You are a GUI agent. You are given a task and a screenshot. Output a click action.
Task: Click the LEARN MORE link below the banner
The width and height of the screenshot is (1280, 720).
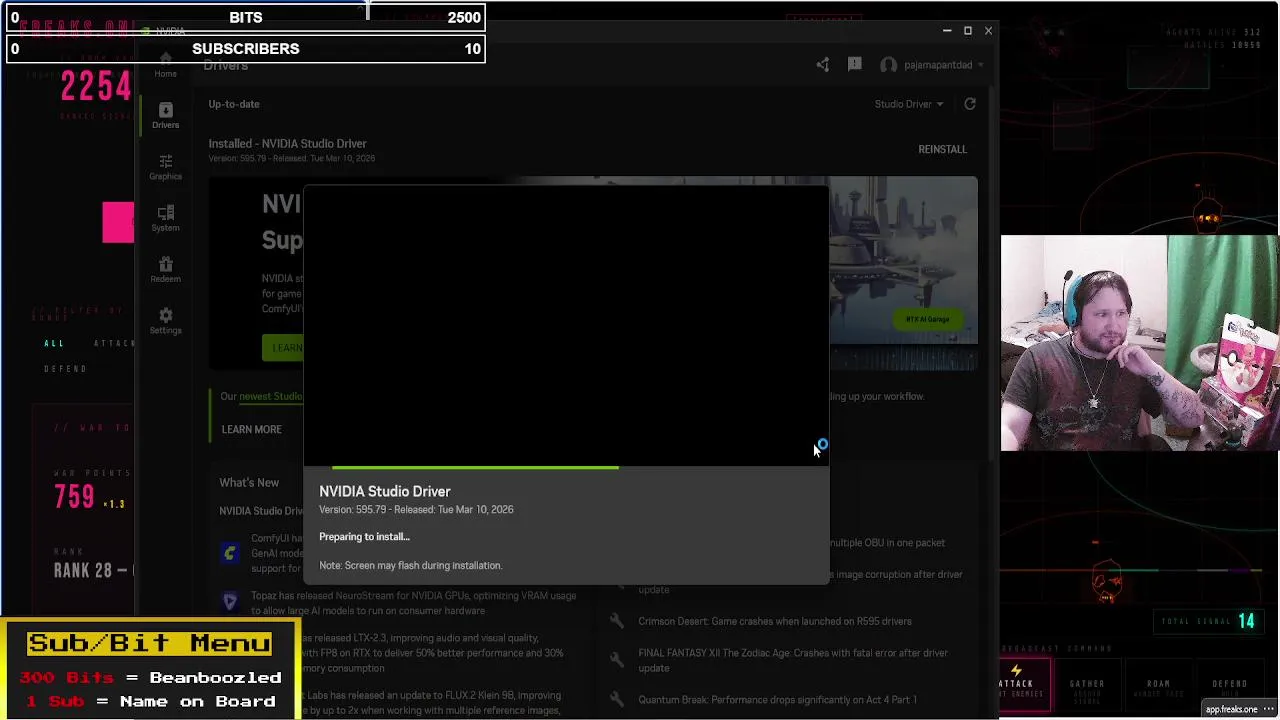(x=251, y=429)
